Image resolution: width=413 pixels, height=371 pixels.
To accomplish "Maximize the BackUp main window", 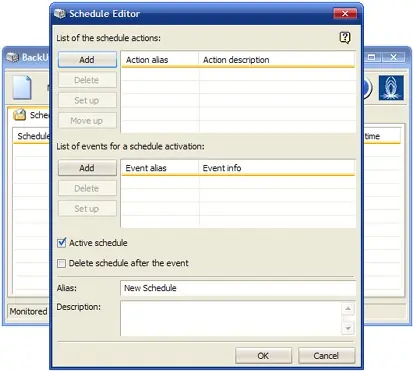I will click(x=371, y=57).
